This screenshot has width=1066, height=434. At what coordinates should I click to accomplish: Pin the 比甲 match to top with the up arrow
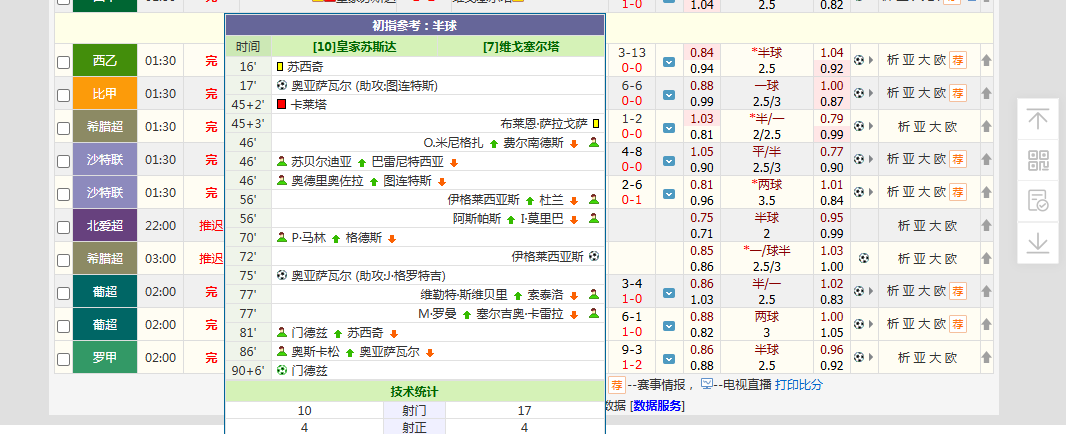[986, 94]
